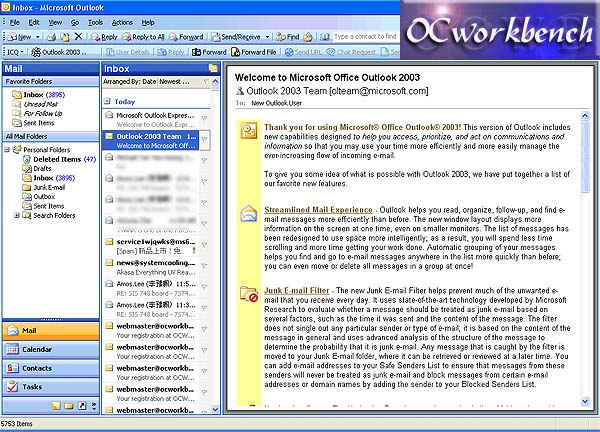Open the New button dropdown arrow
The width and height of the screenshot is (600, 432).
38,37
